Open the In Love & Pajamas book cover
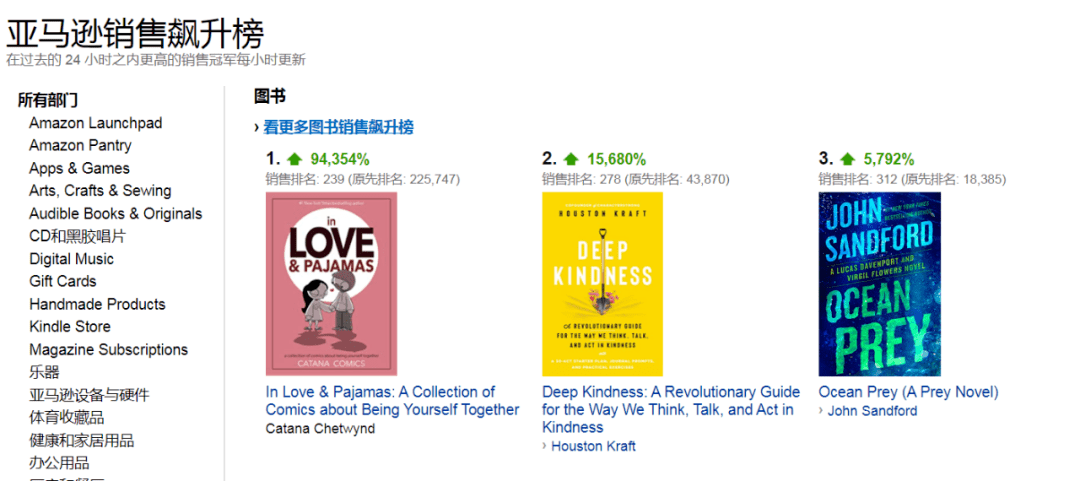This screenshot has height=481, width=1080. (x=331, y=284)
